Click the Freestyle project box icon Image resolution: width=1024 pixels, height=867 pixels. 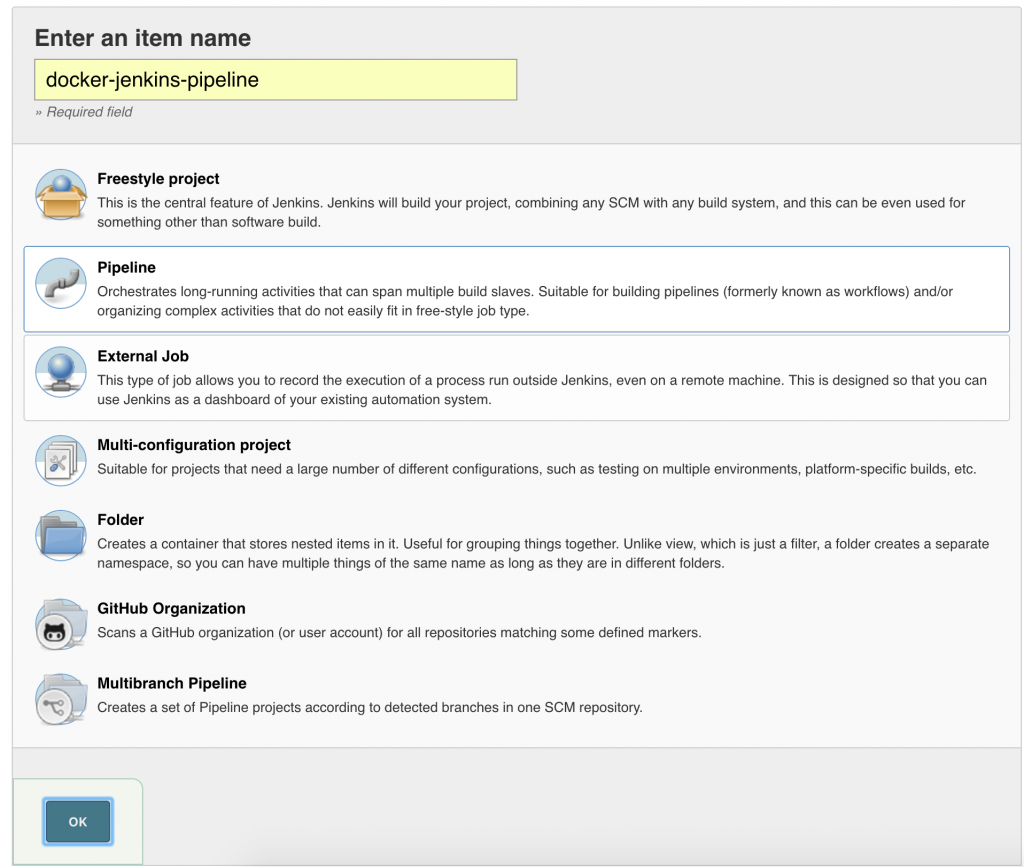(61, 195)
